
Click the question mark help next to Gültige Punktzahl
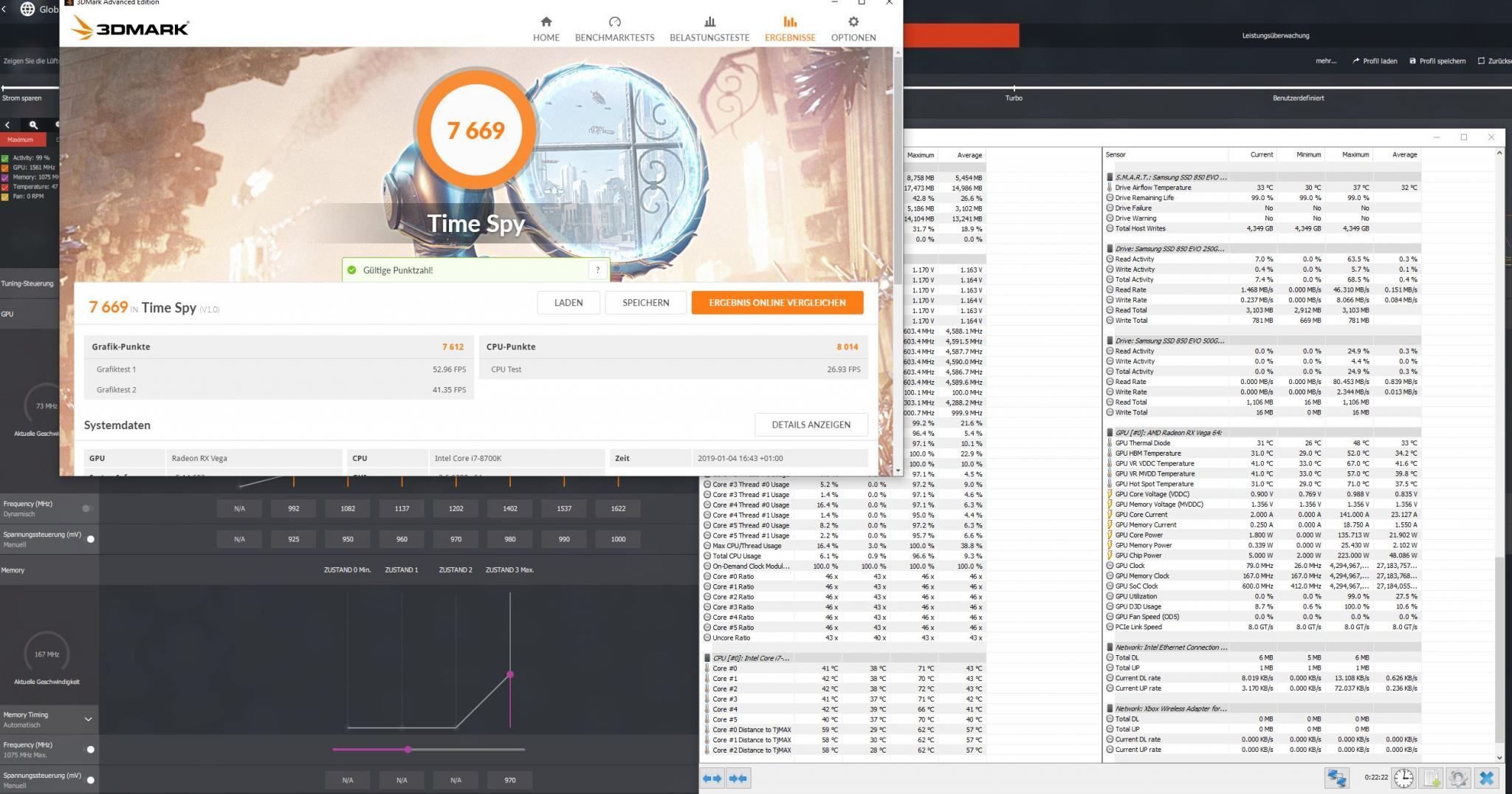tap(597, 270)
